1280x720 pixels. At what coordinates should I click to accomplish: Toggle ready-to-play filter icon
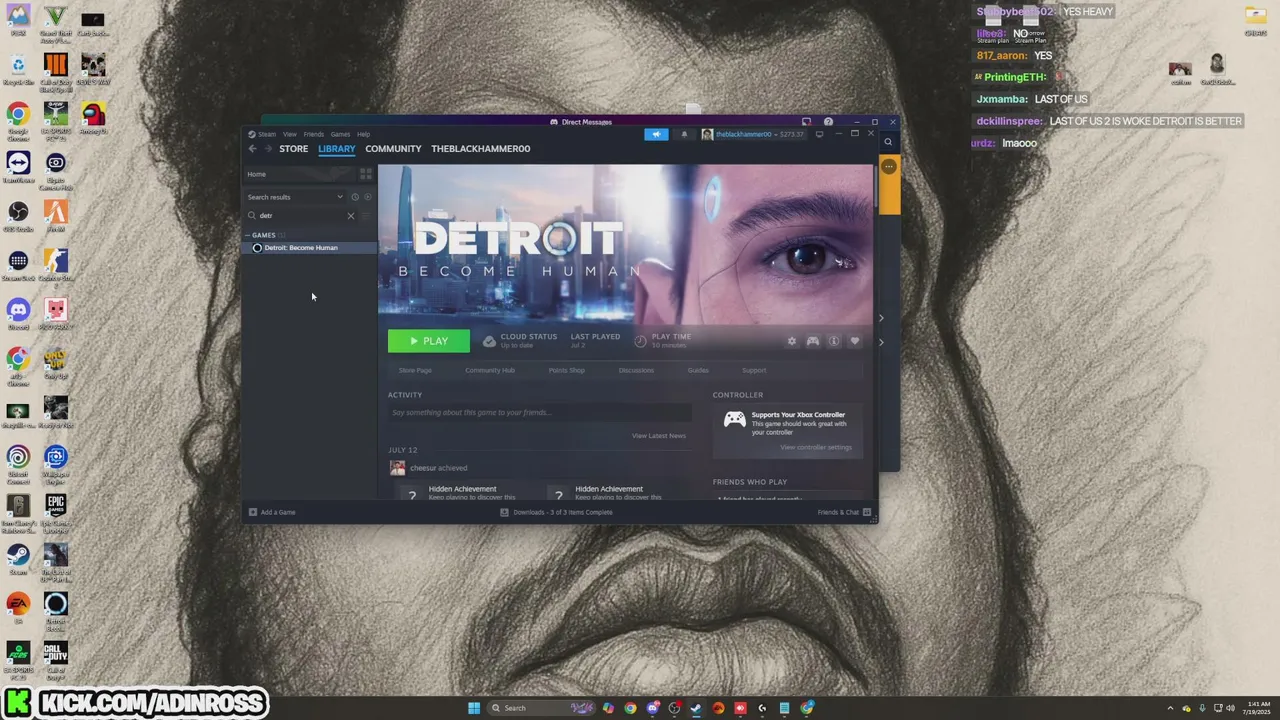pos(367,197)
